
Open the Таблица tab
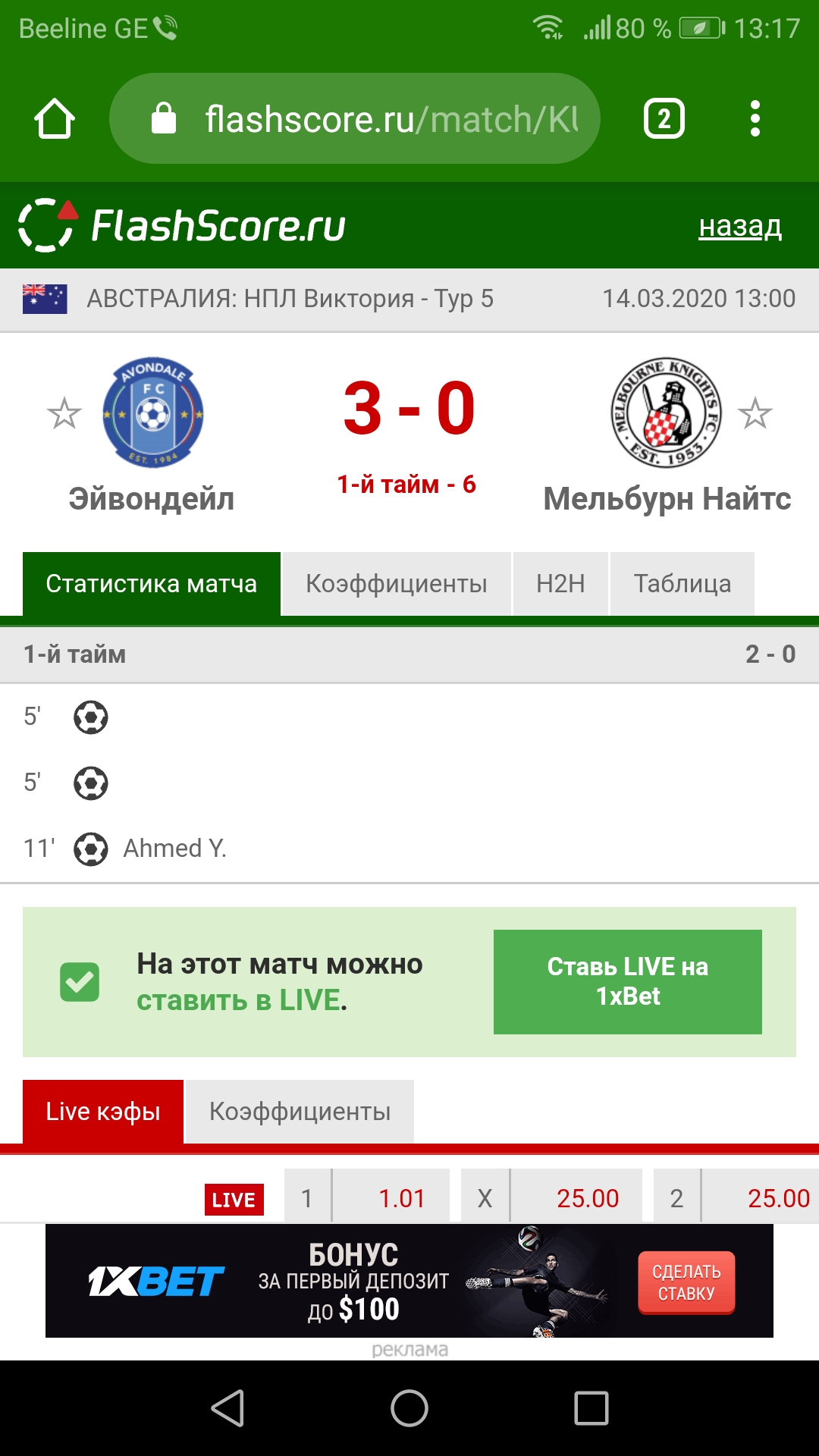click(682, 584)
